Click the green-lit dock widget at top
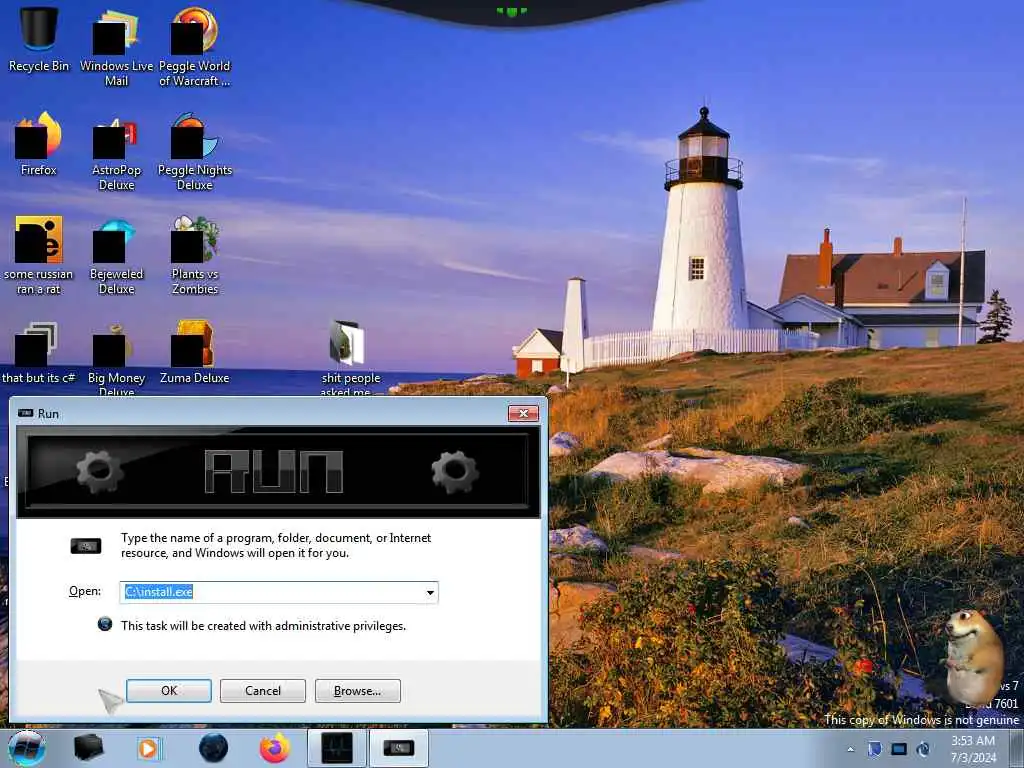 [511, 11]
